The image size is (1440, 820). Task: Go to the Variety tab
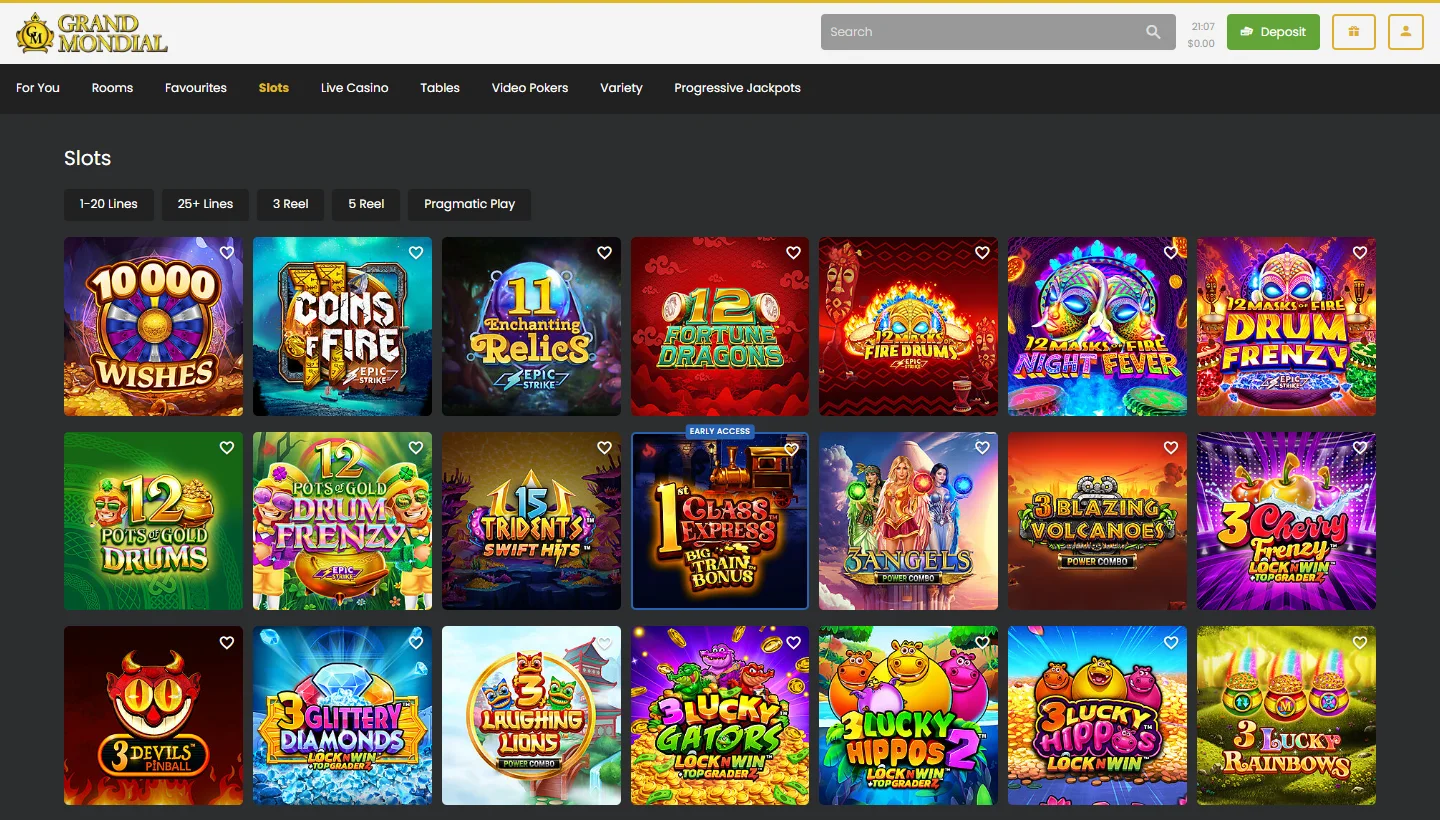click(621, 88)
